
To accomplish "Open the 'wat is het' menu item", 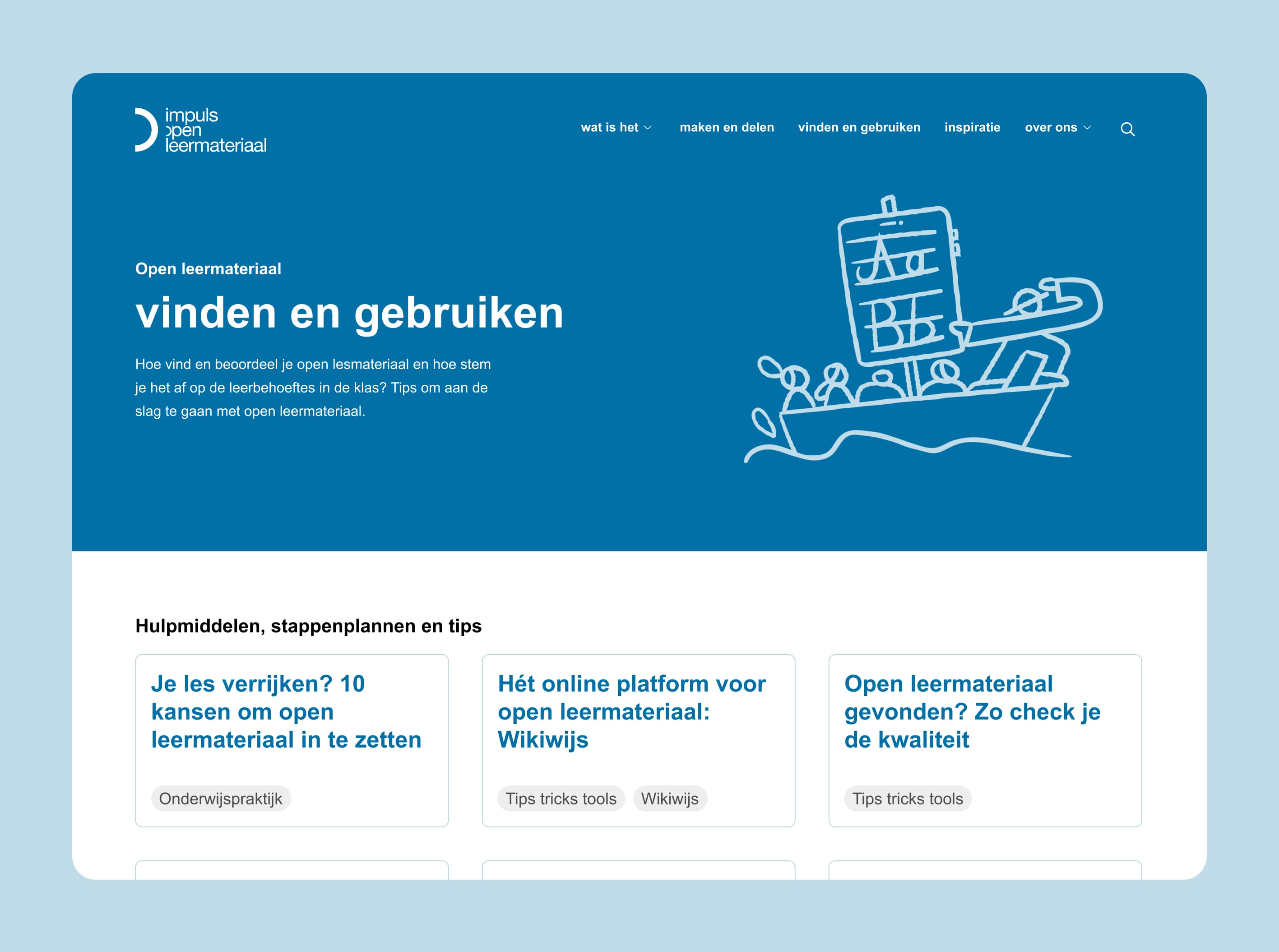I will tap(610, 127).
